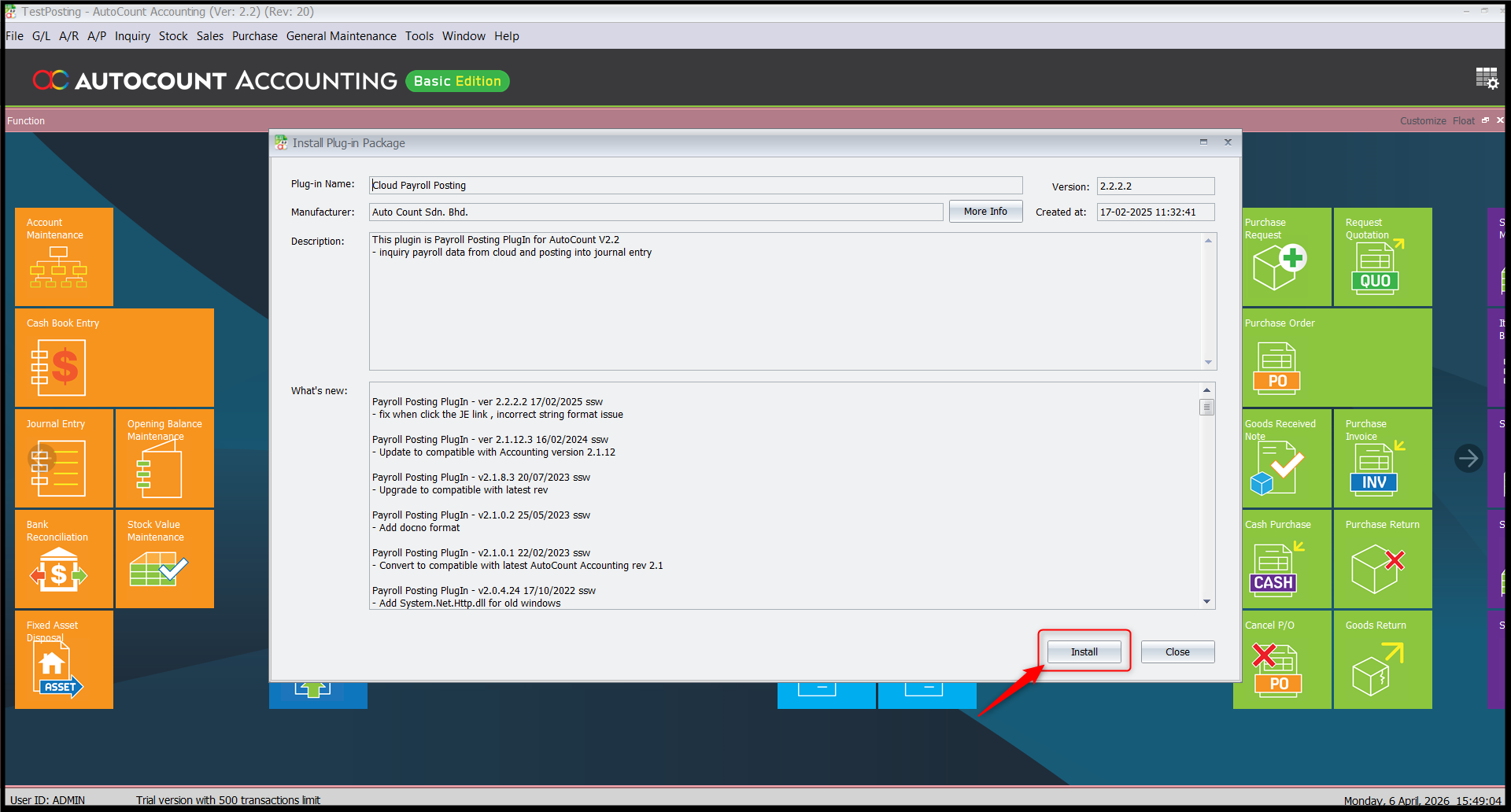1511x812 pixels.
Task: Open the Opening Balance Maintenance tile
Action: coord(164,458)
